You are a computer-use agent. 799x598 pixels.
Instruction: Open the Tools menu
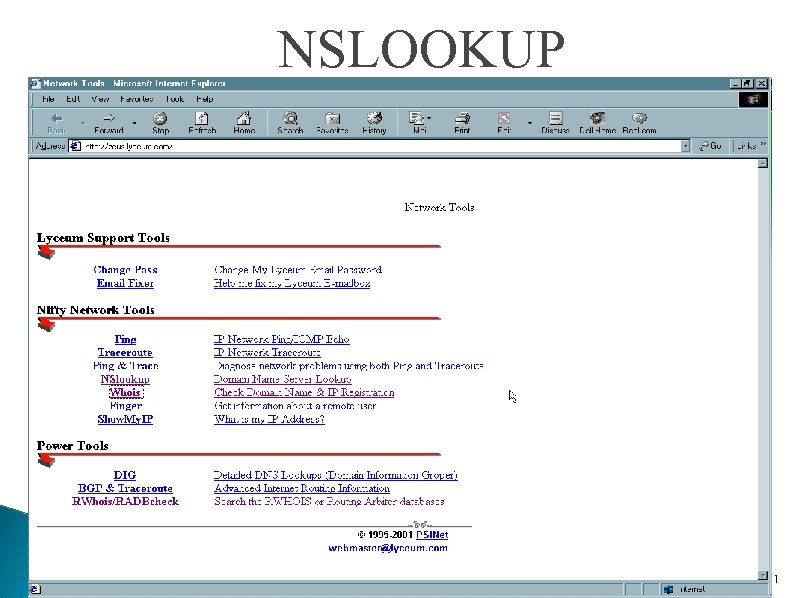point(175,99)
